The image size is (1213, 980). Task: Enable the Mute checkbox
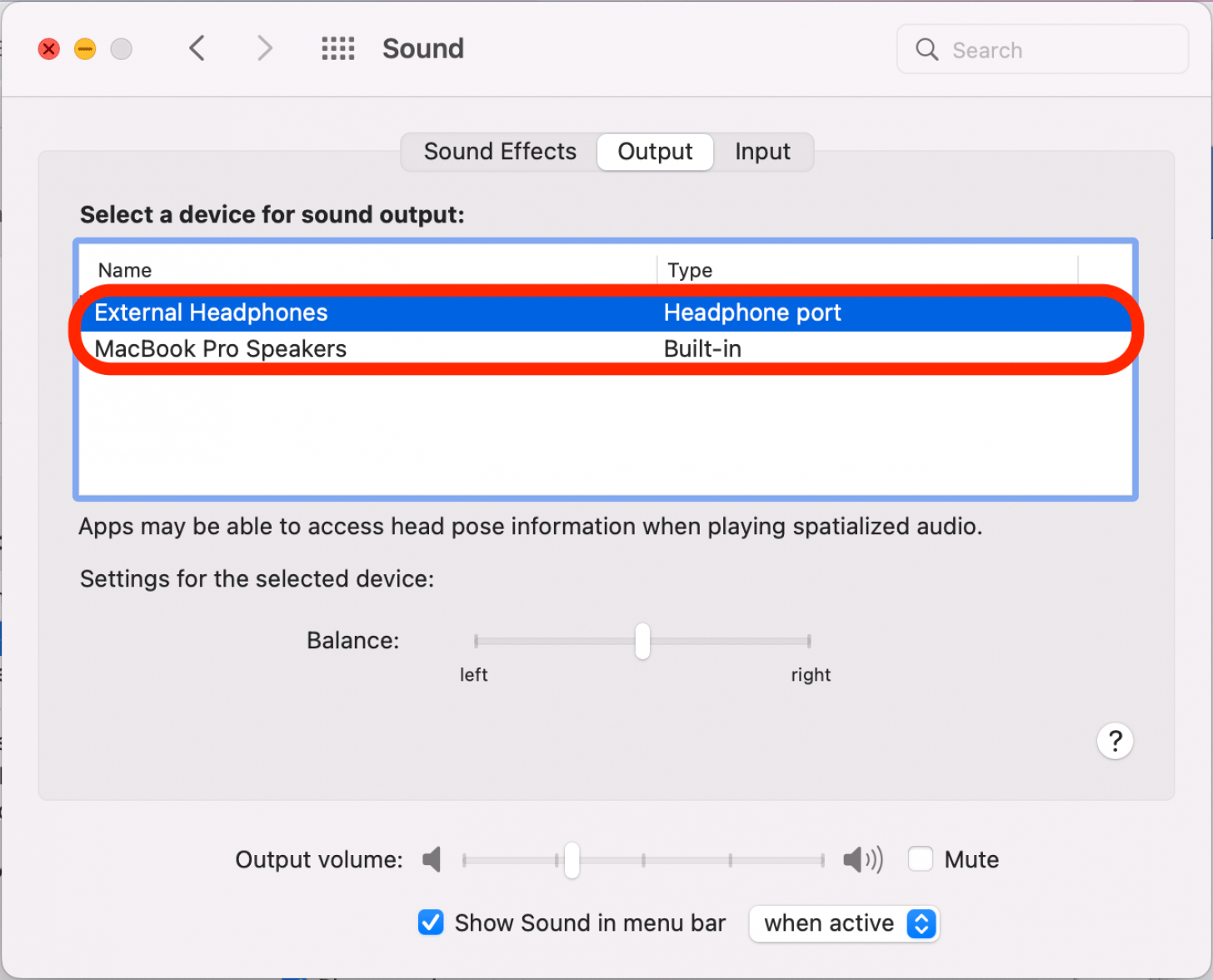[921, 858]
